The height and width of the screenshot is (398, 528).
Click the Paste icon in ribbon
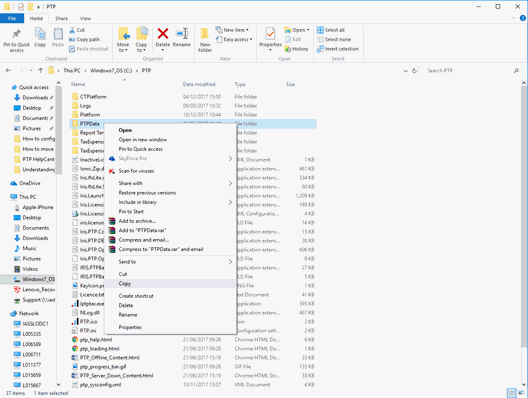pos(58,37)
